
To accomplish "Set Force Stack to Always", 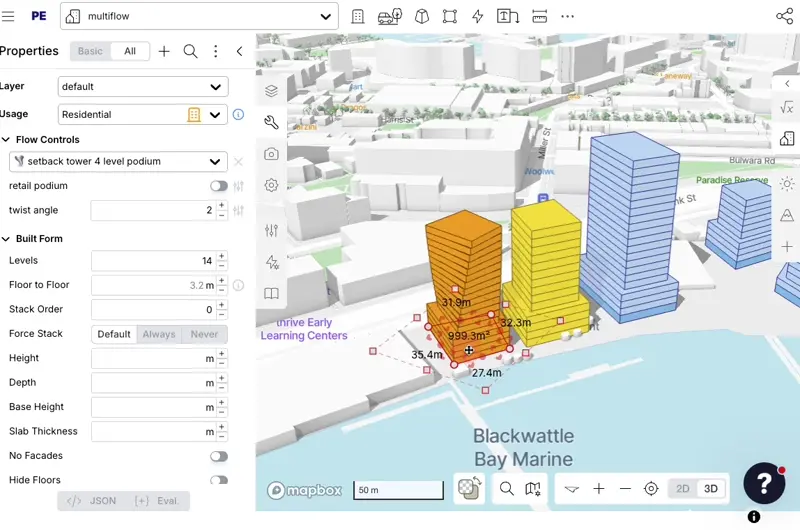I will [158, 334].
